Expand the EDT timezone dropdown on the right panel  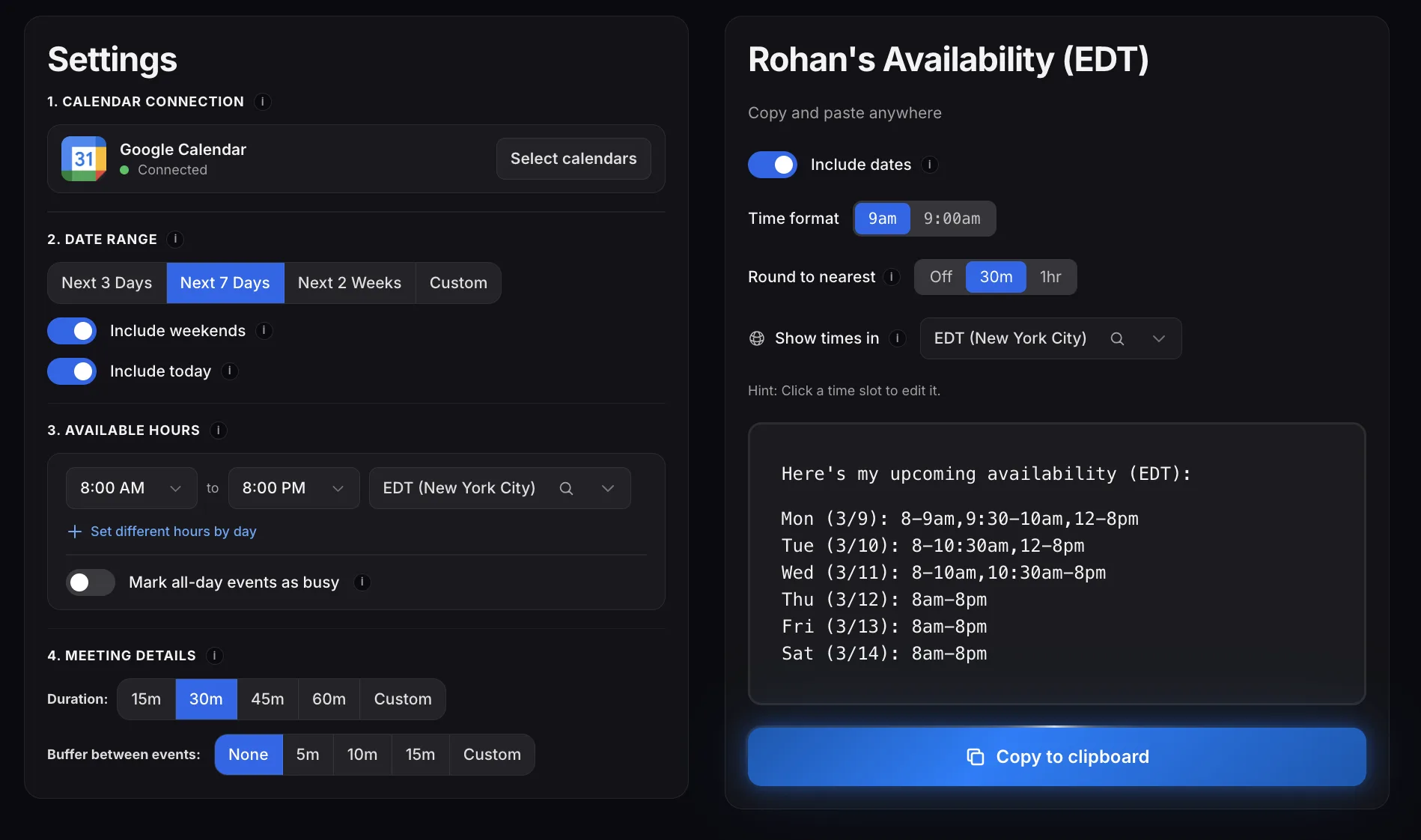click(x=1158, y=338)
